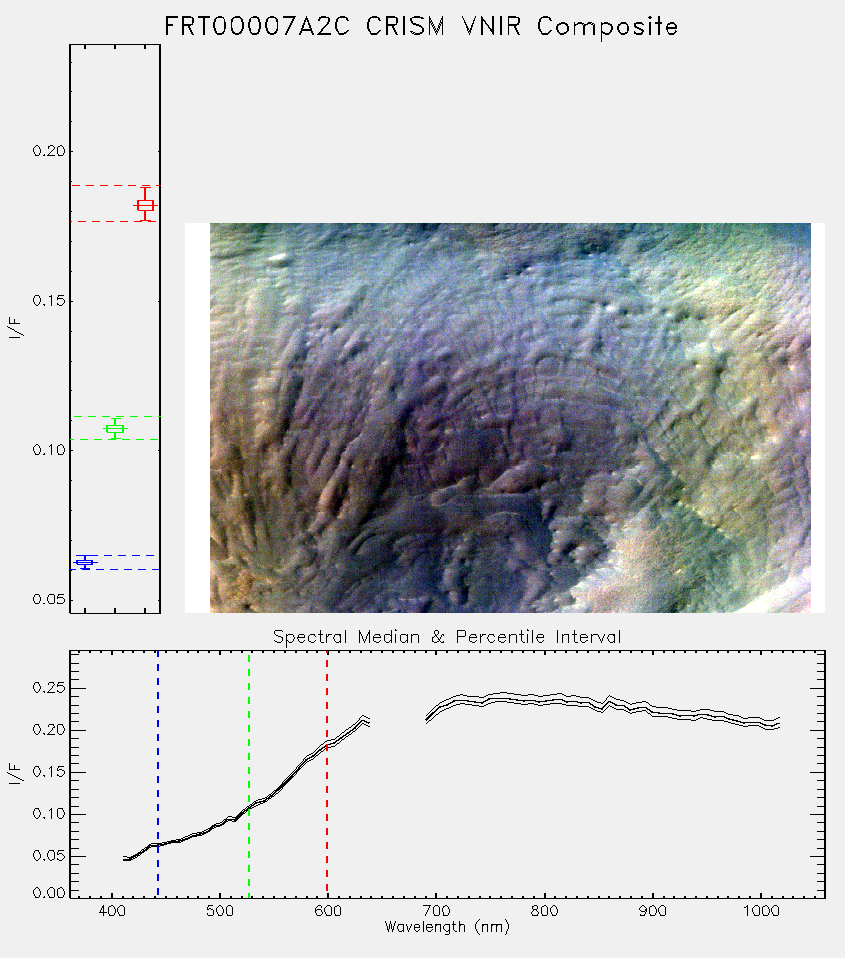Click the 1000 wavelength tick label
The image size is (845, 958).
(761, 910)
